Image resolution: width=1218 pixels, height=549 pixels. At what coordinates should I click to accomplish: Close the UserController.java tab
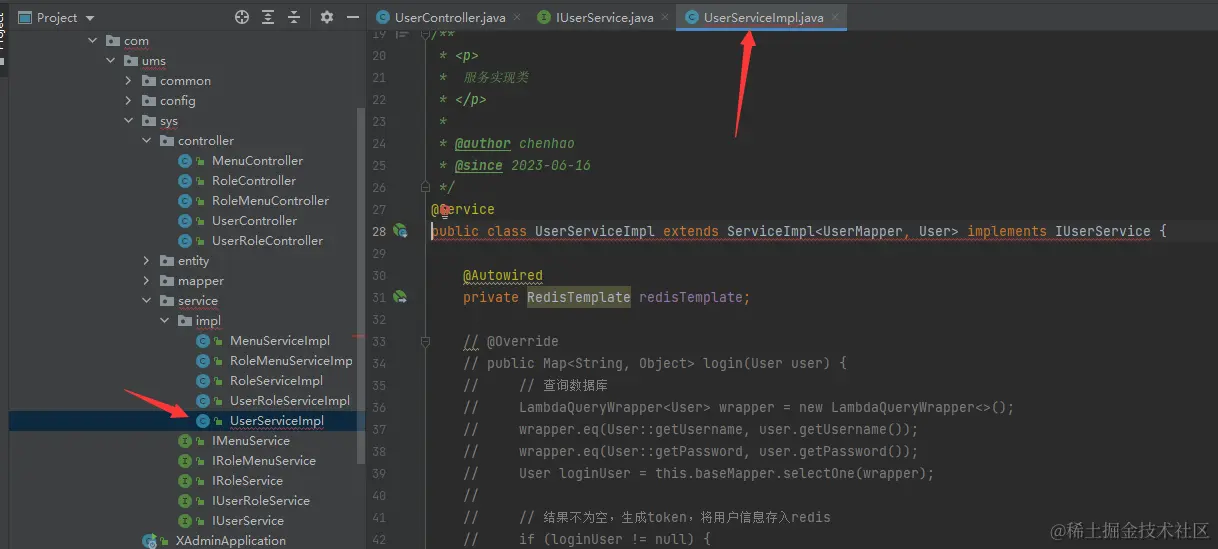pyautogui.click(x=515, y=17)
